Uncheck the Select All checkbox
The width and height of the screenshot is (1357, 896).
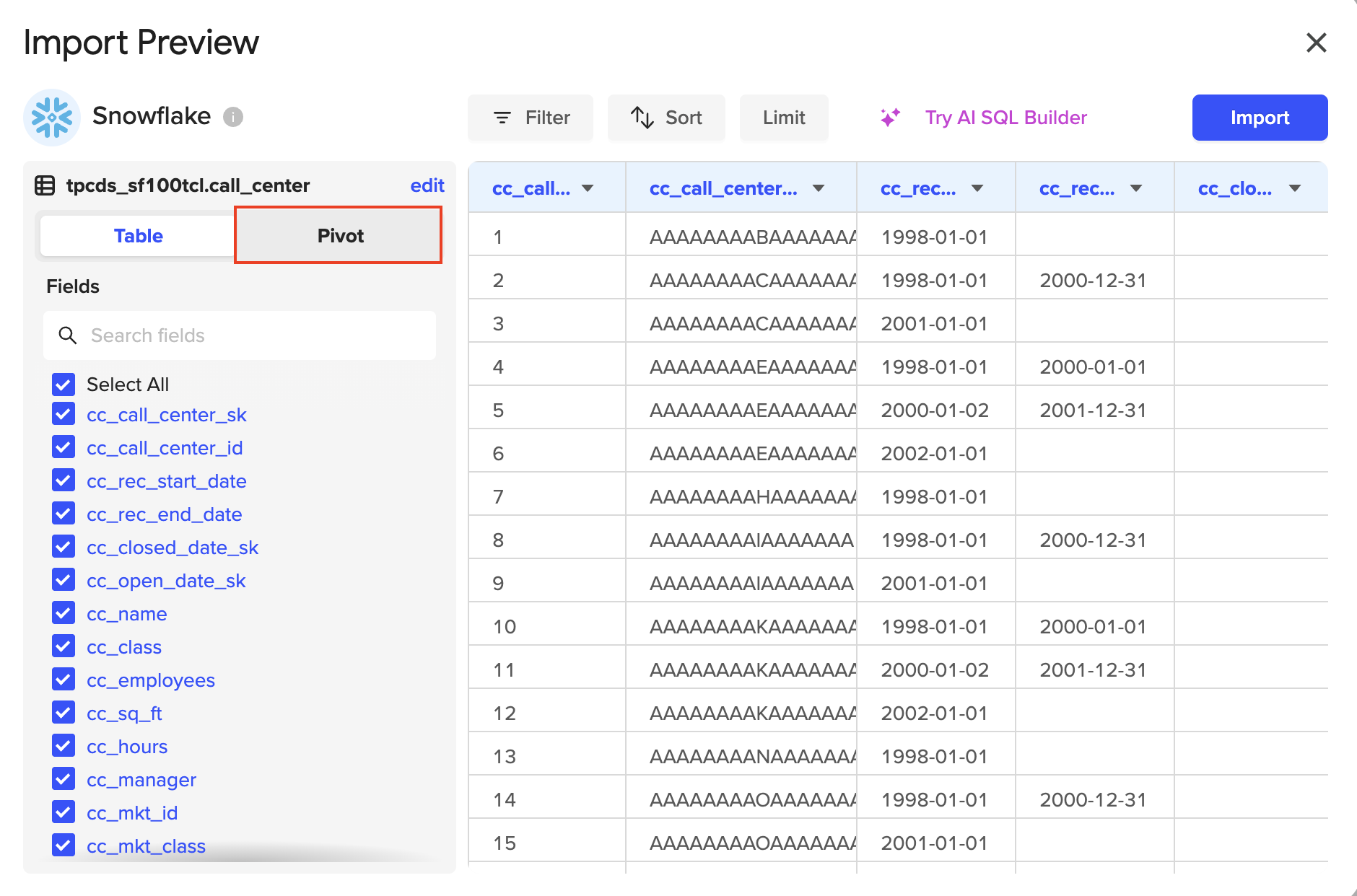[64, 385]
